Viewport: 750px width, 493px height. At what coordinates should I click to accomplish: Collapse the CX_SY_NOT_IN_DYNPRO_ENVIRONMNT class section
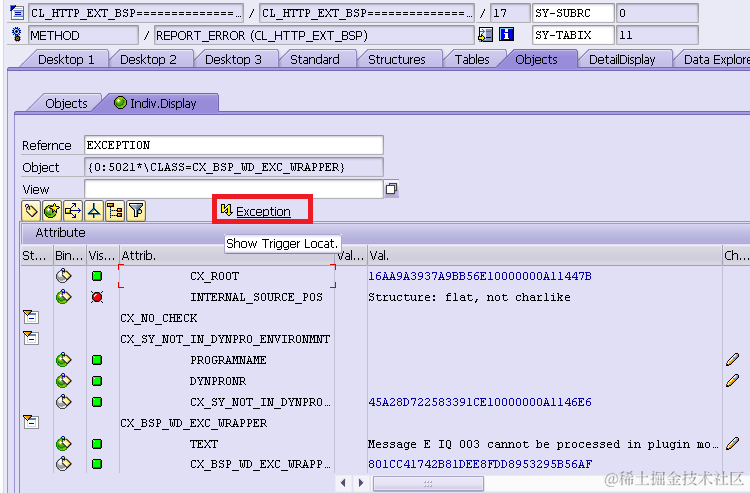click(x=31, y=338)
